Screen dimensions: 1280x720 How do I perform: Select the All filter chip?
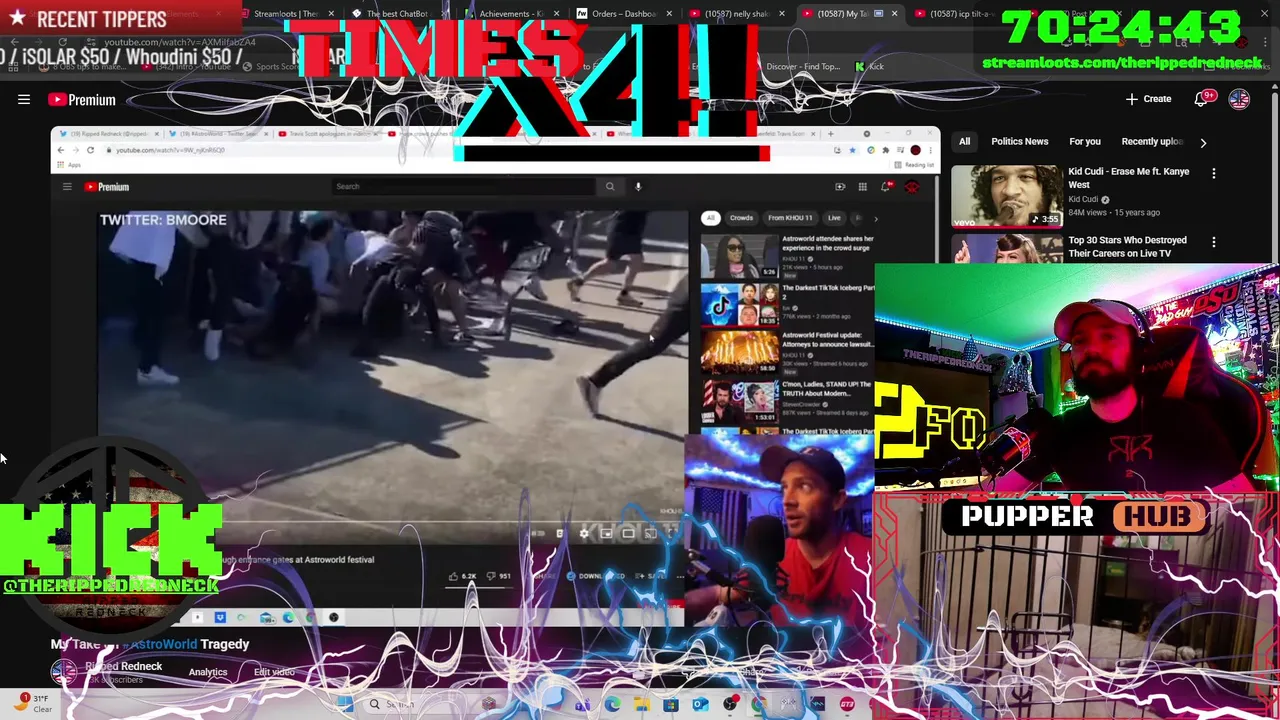[x=964, y=142]
